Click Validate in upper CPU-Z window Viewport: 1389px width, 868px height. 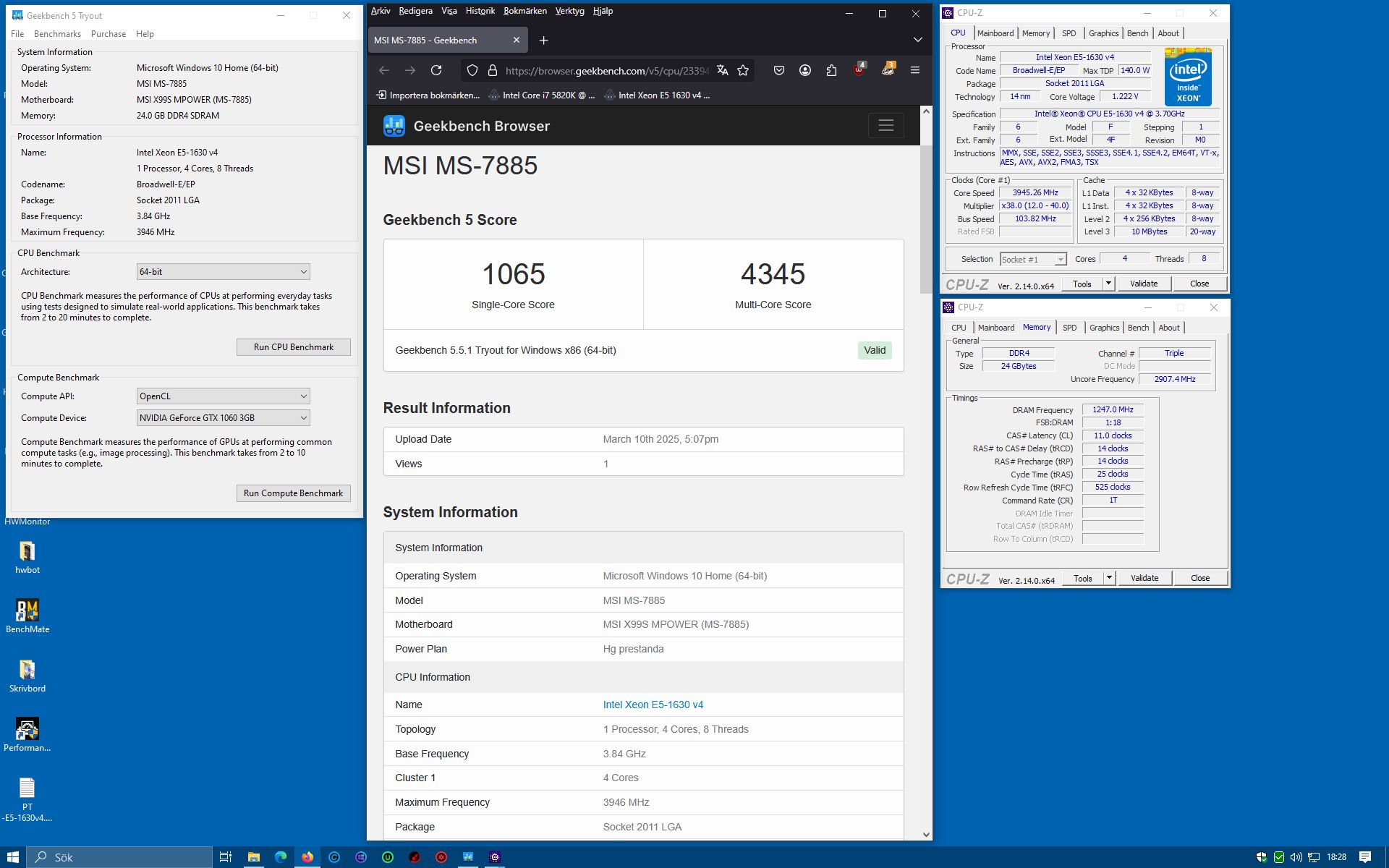pos(1144,284)
